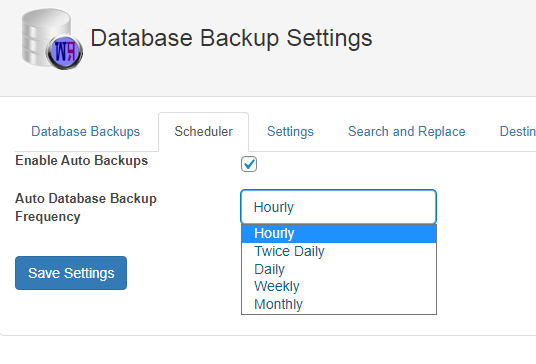Open the Settings tab
The height and width of the screenshot is (364, 536).
[290, 132]
